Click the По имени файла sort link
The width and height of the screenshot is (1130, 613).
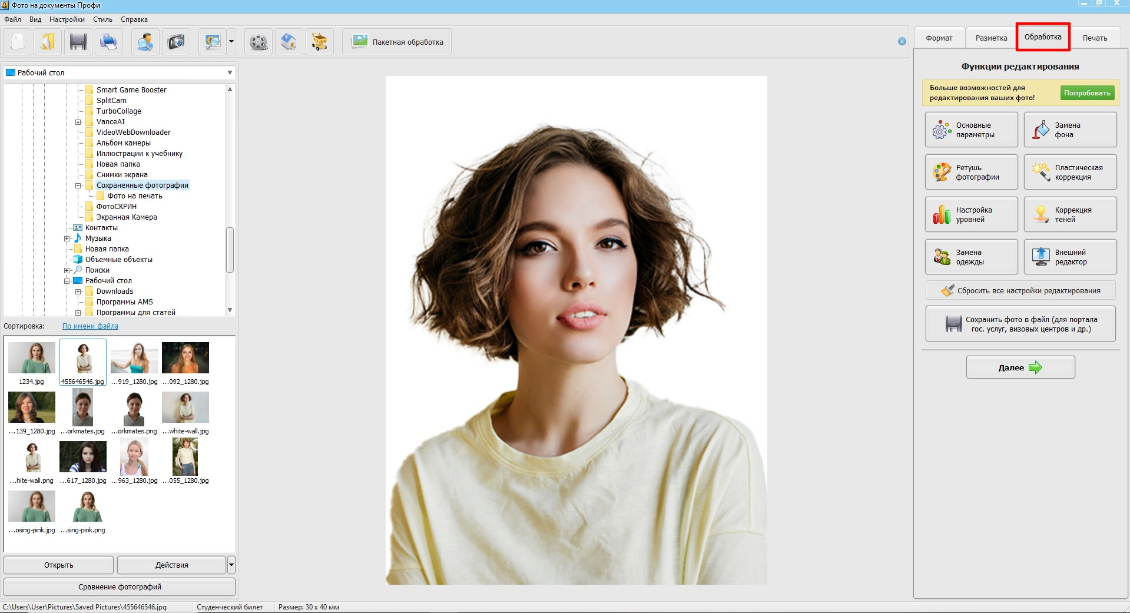90,326
